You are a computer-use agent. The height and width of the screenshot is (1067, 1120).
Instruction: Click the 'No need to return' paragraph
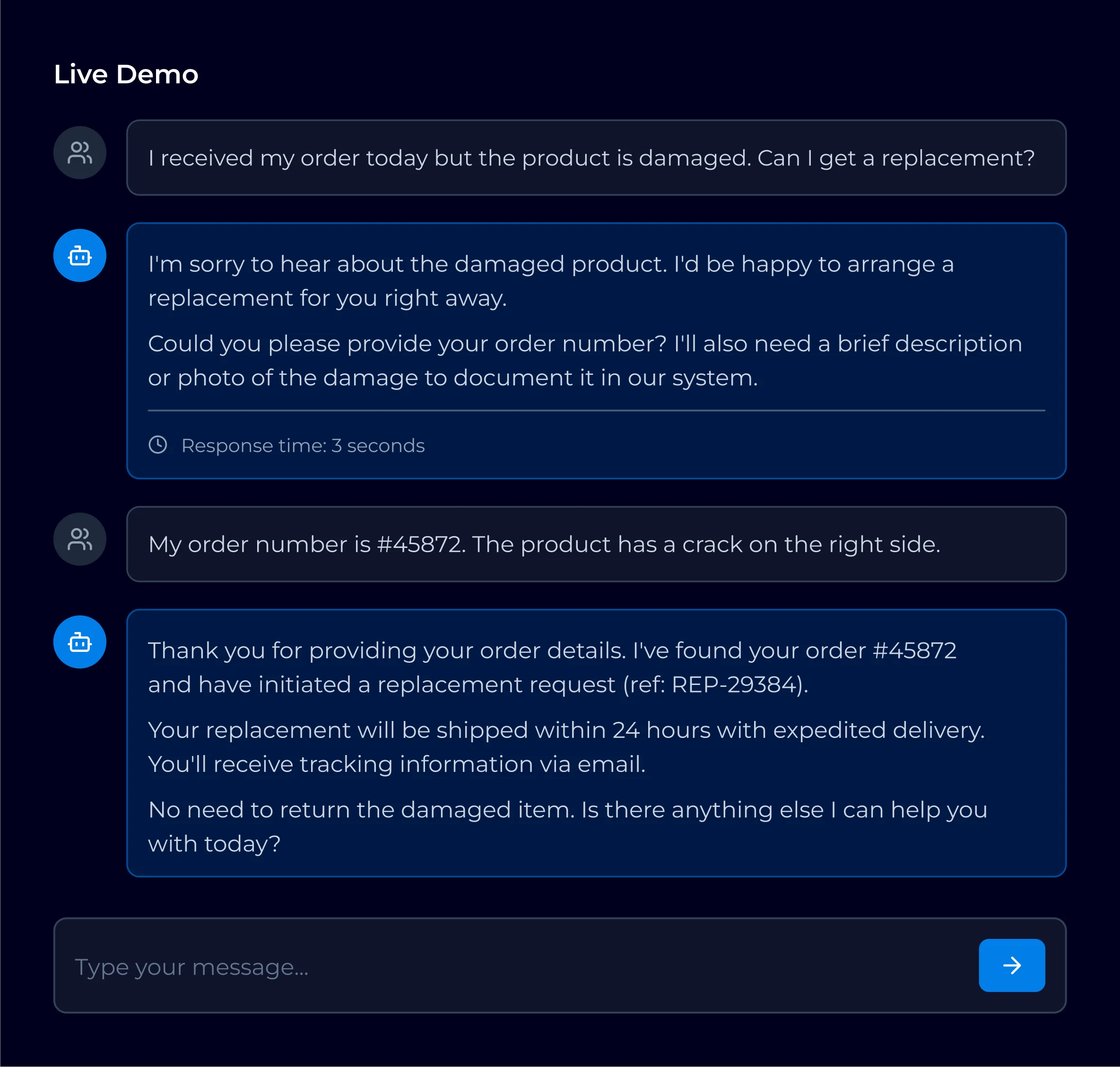(567, 826)
